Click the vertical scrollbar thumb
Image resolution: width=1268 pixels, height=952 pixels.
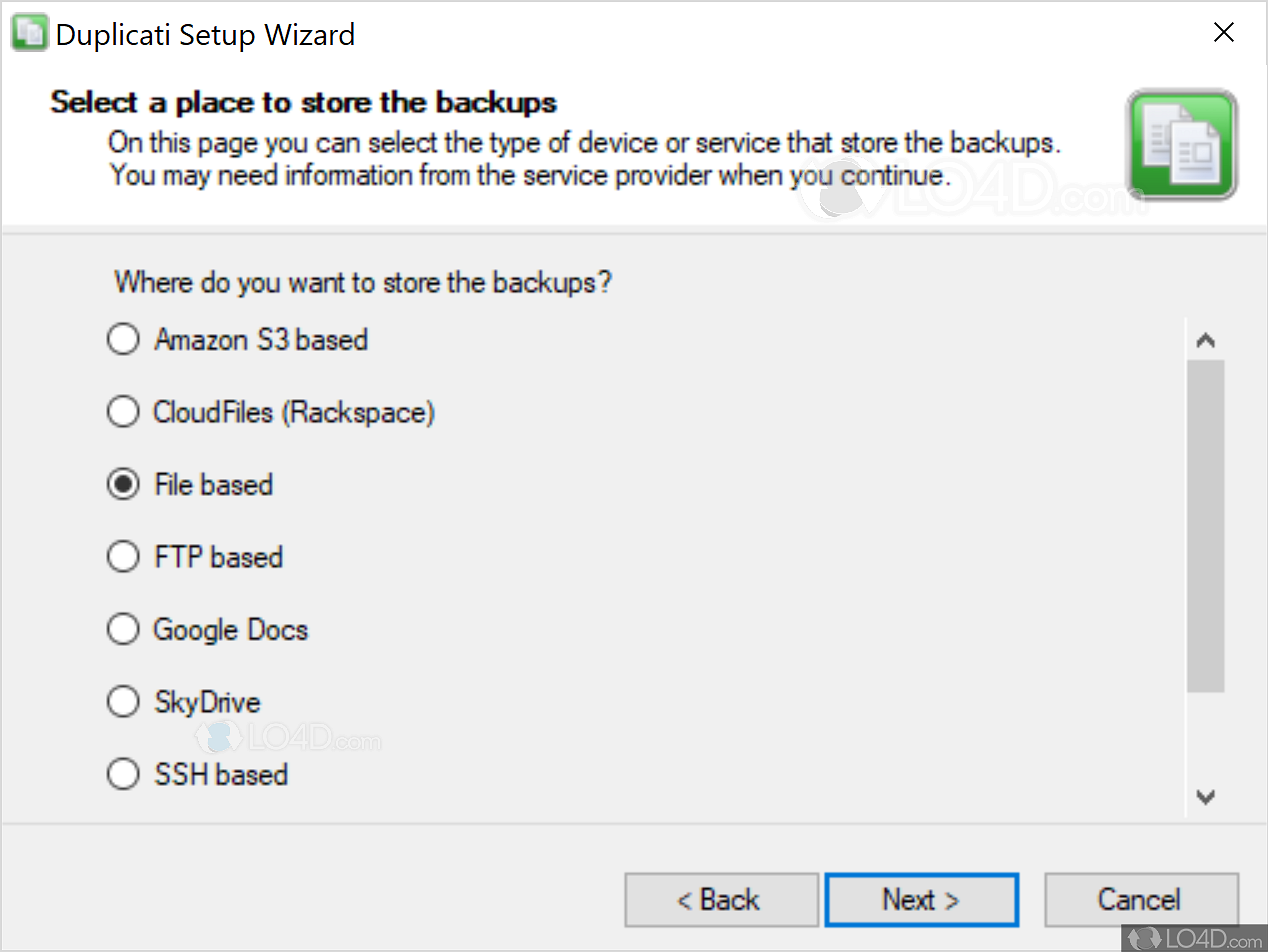coord(1206,526)
